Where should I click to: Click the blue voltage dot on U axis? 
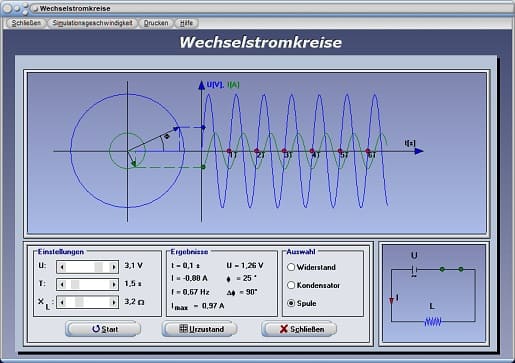pos(203,127)
